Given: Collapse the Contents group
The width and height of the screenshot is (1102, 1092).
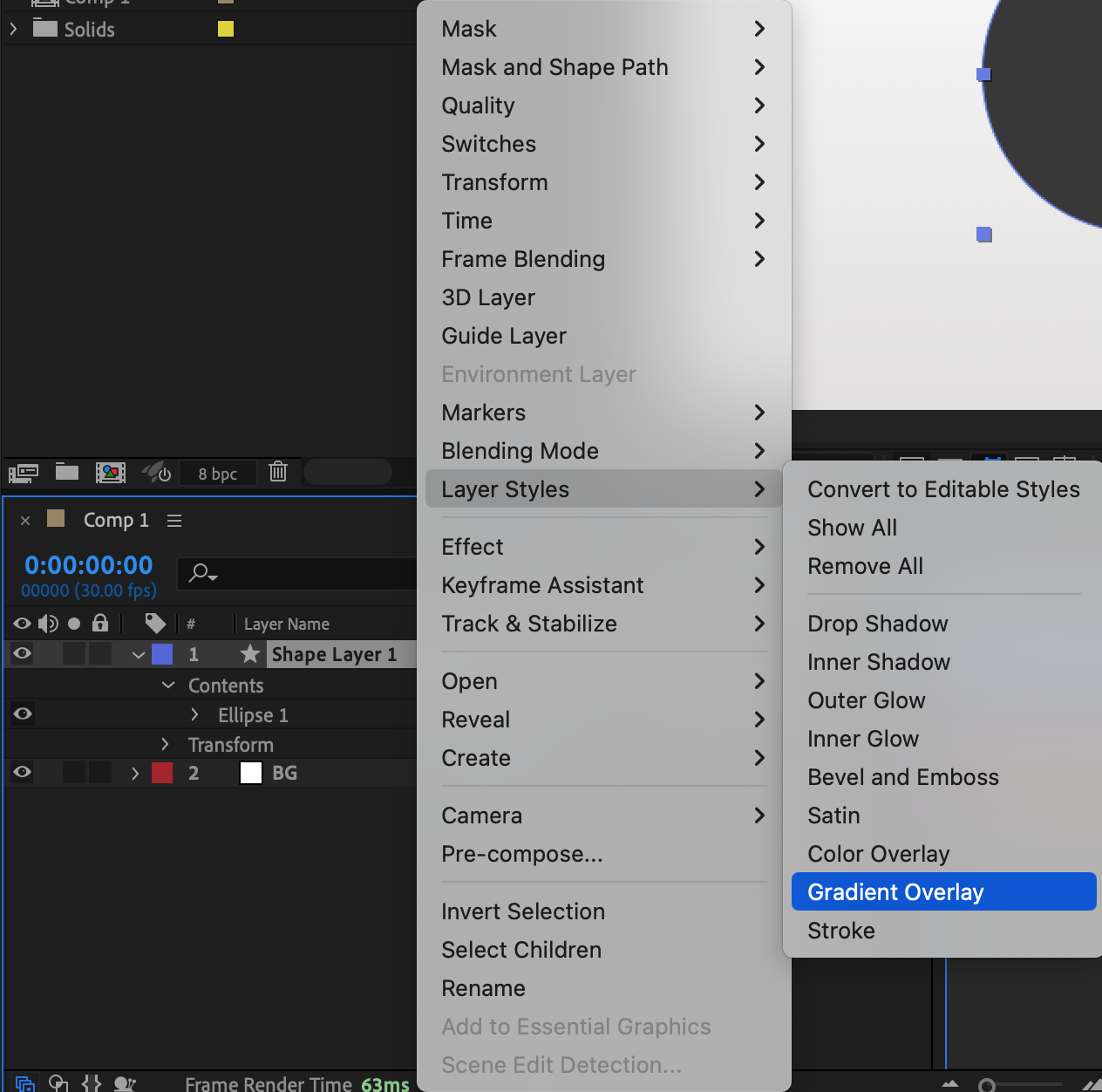Looking at the screenshot, I should [169, 686].
